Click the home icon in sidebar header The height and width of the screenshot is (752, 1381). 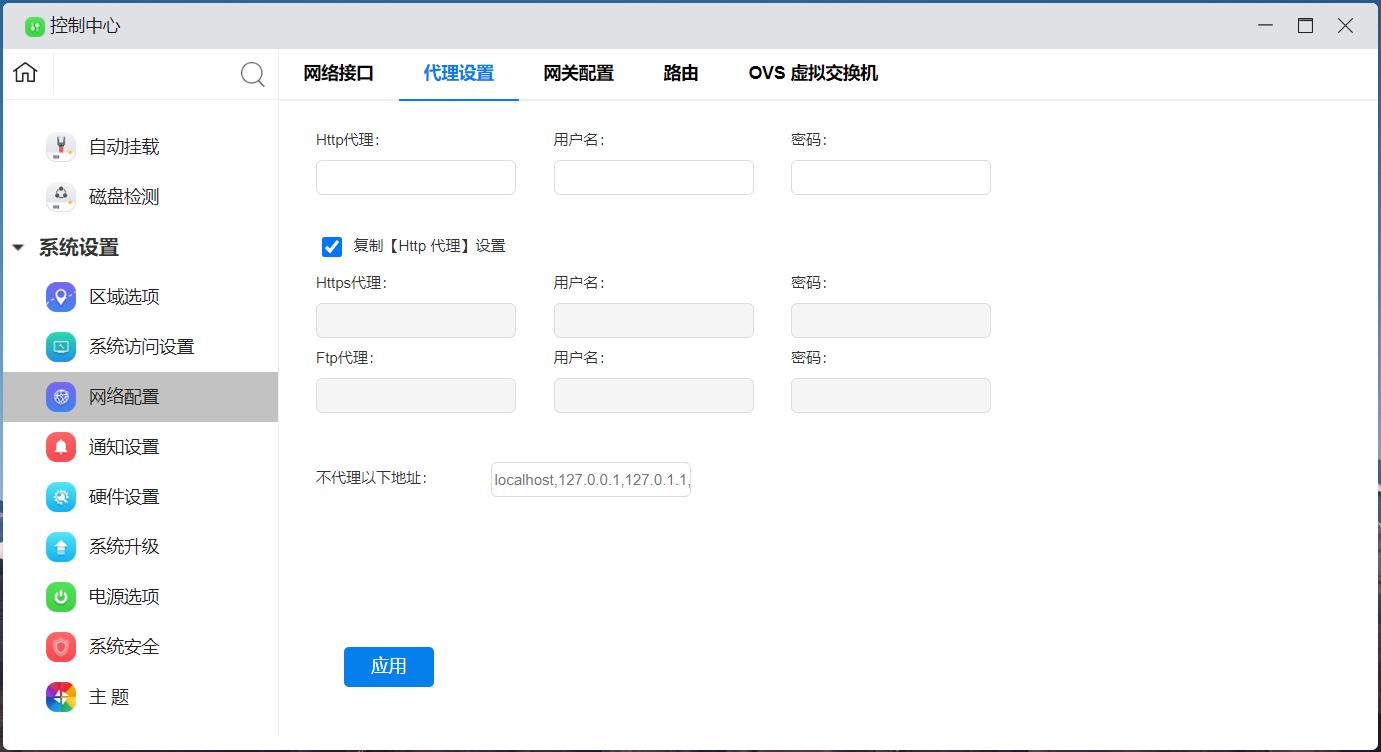(25, 73)
